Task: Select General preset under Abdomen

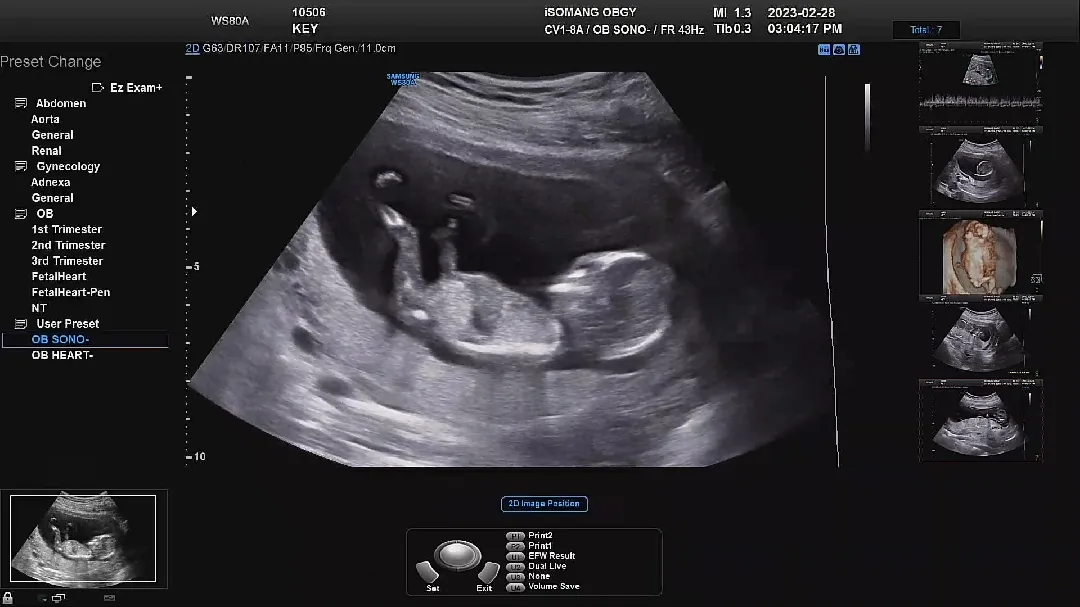Action: coord(52,135)
